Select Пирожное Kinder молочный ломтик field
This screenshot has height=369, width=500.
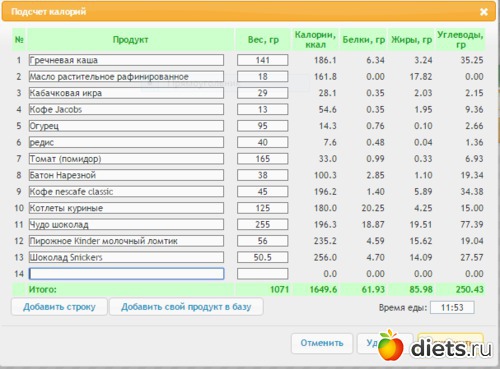pyautogui.click(x=126, y=241)
